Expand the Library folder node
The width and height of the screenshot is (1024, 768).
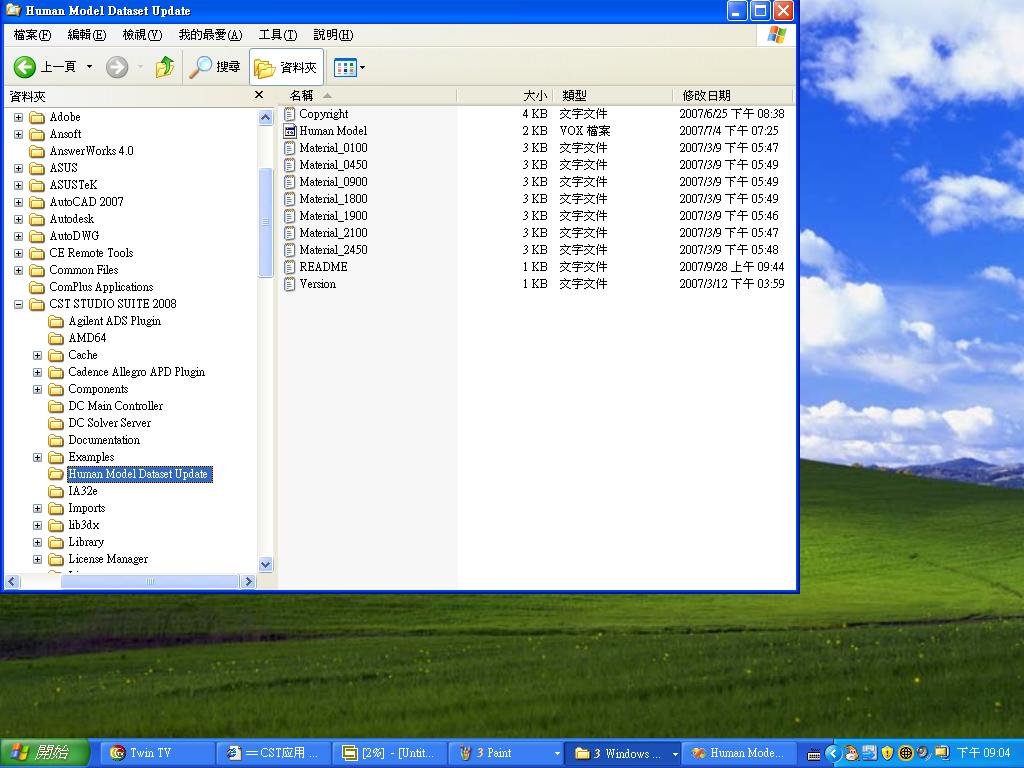(37, 542)
